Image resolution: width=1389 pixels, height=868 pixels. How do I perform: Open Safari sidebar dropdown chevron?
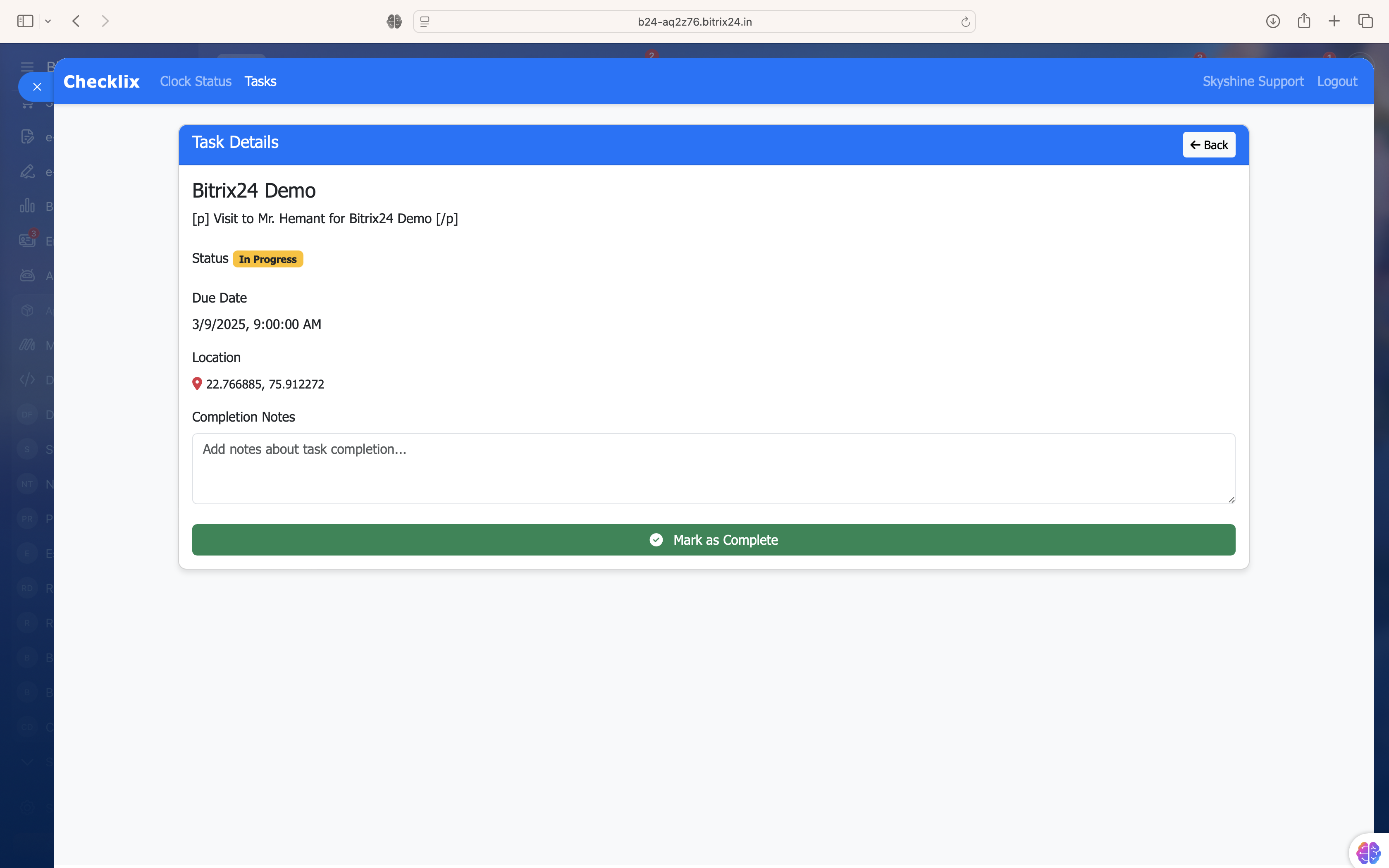(48, 21)
